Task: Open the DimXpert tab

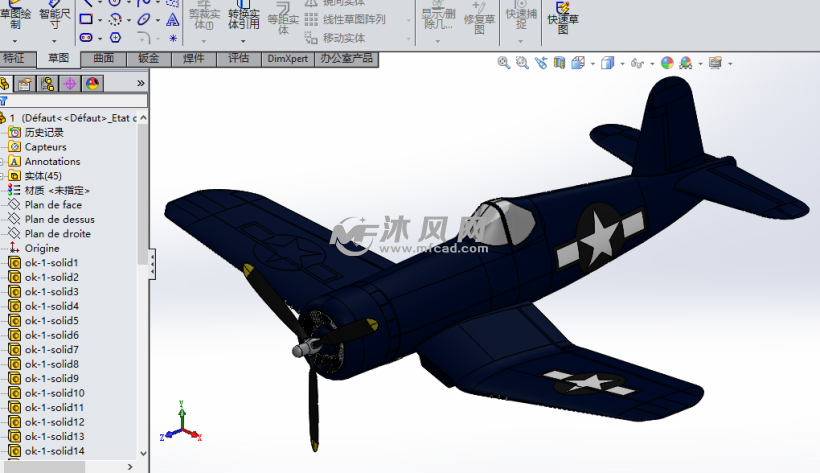Action: (x=288, y=59)
